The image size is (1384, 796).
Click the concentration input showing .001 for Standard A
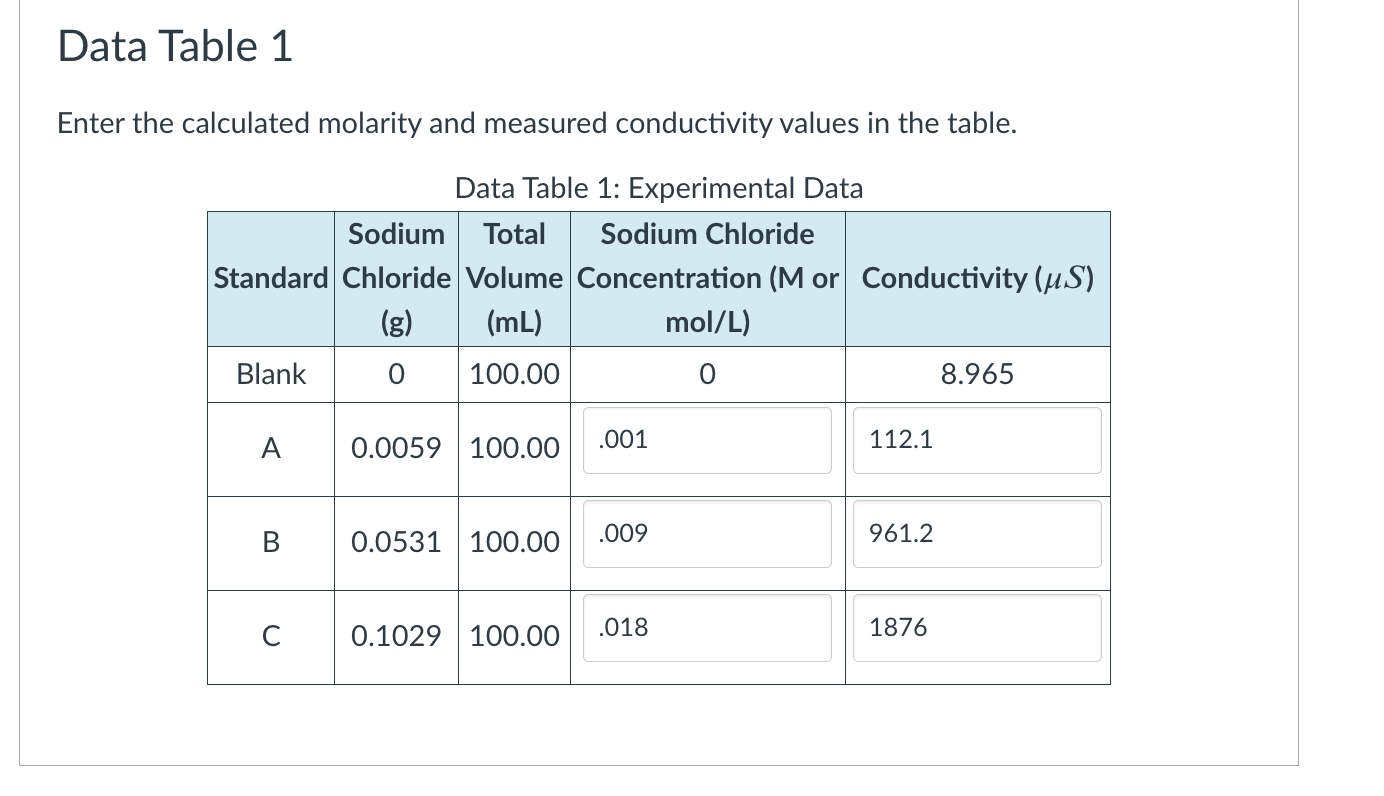[707, 440]
